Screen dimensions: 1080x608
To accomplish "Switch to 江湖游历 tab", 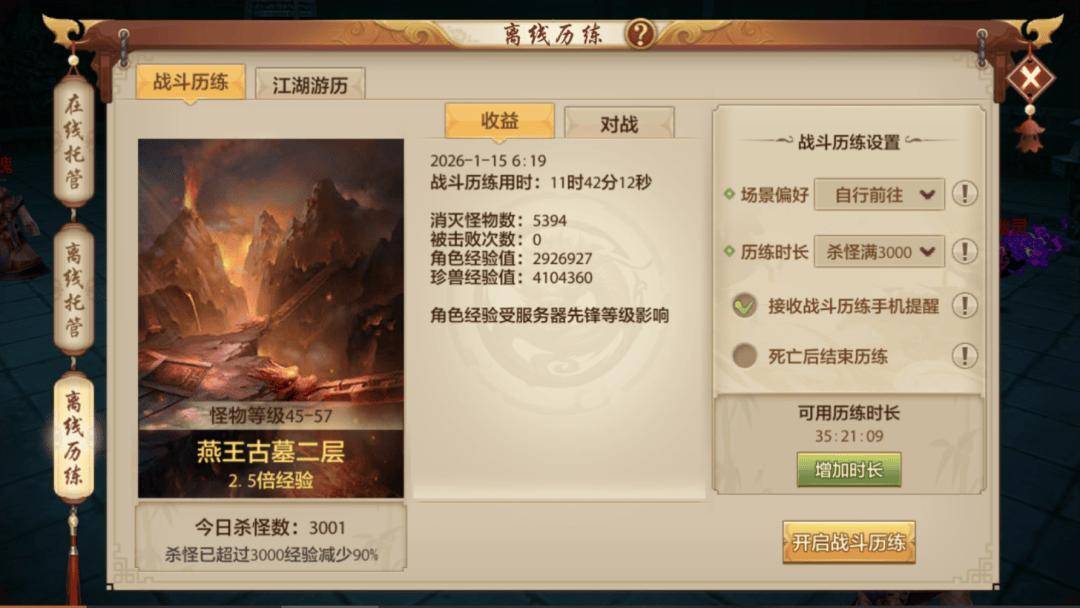I will (x=310, y=85).
